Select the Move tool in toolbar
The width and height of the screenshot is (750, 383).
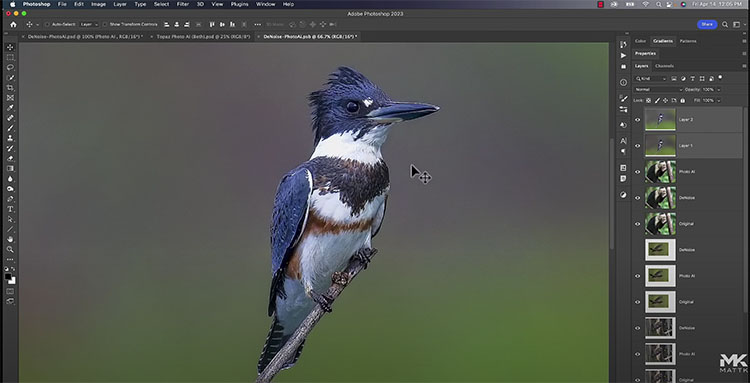(x=10, y=47)
